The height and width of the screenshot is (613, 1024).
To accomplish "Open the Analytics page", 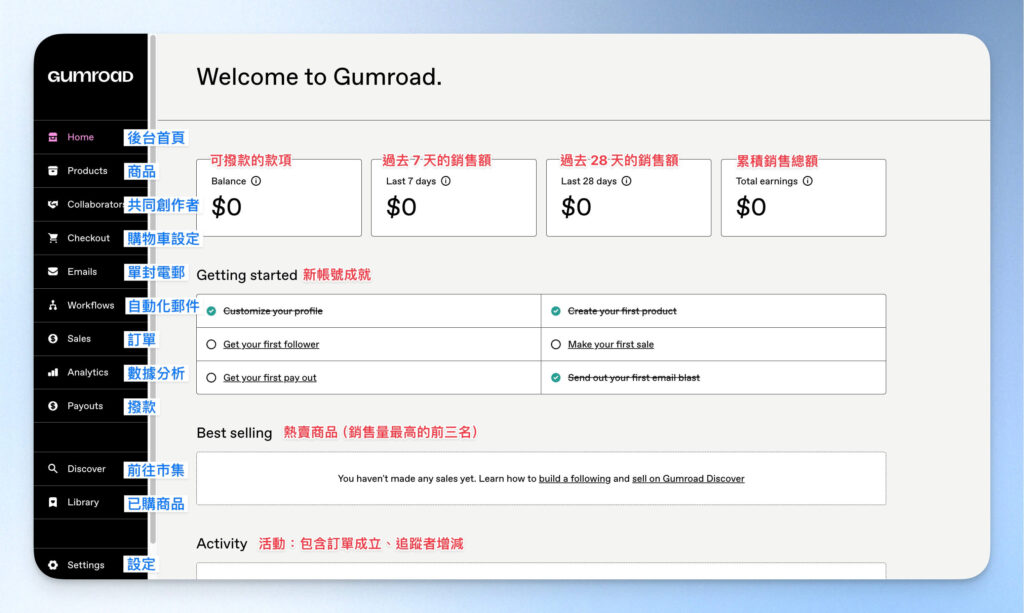I will coord(91,372).
